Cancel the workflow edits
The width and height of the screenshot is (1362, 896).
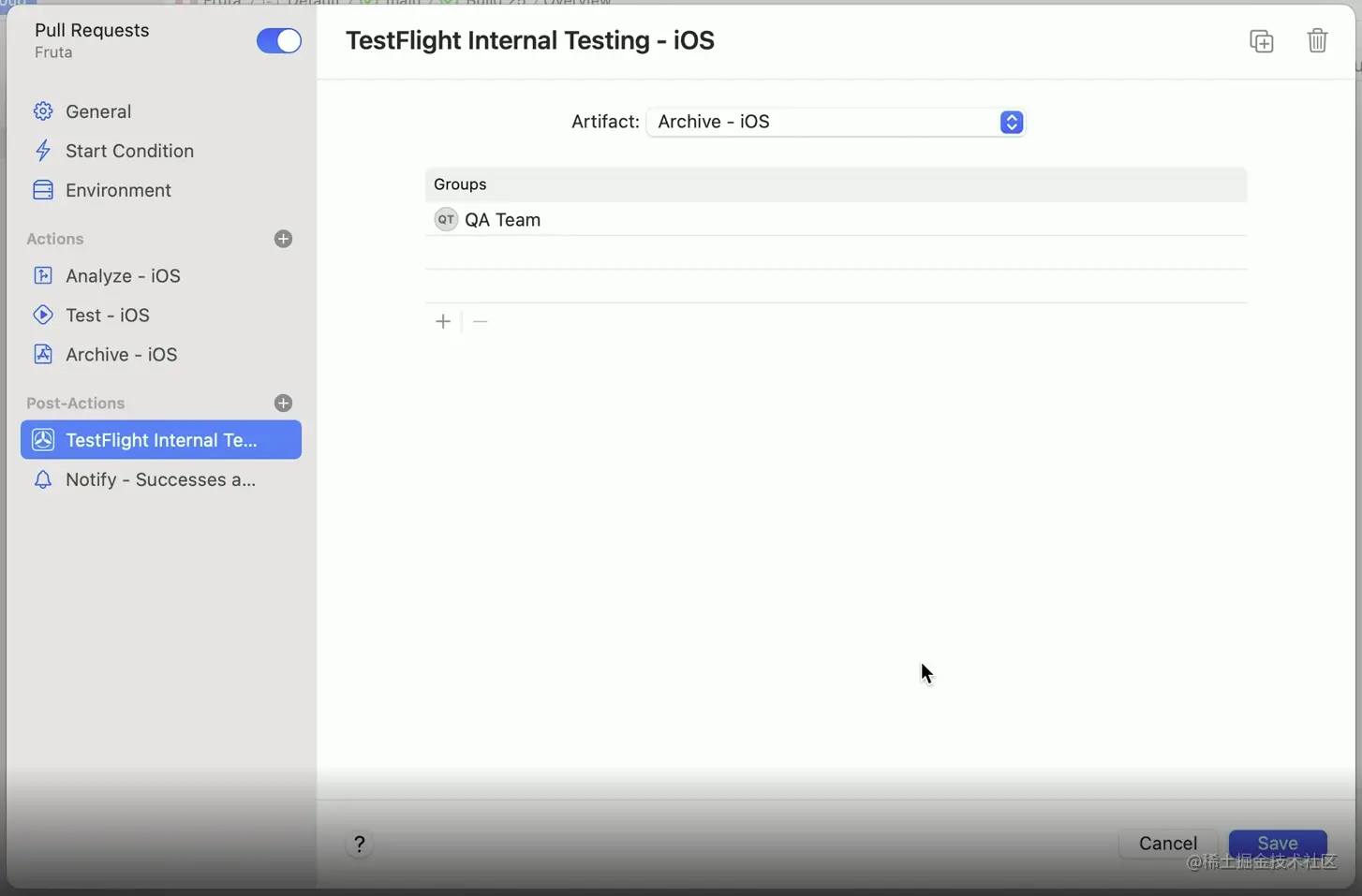pyautogui.click(x=1168, y=843)
